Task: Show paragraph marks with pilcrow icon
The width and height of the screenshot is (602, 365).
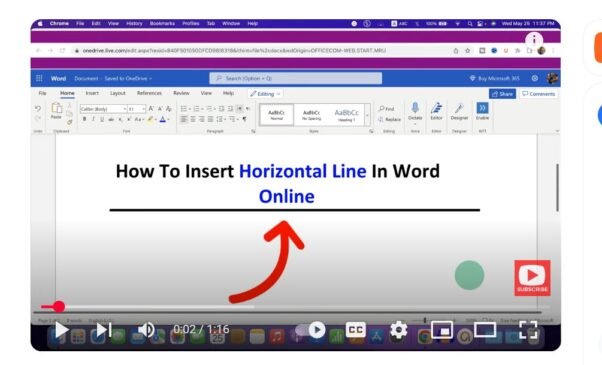Action: tap(244, 119)
